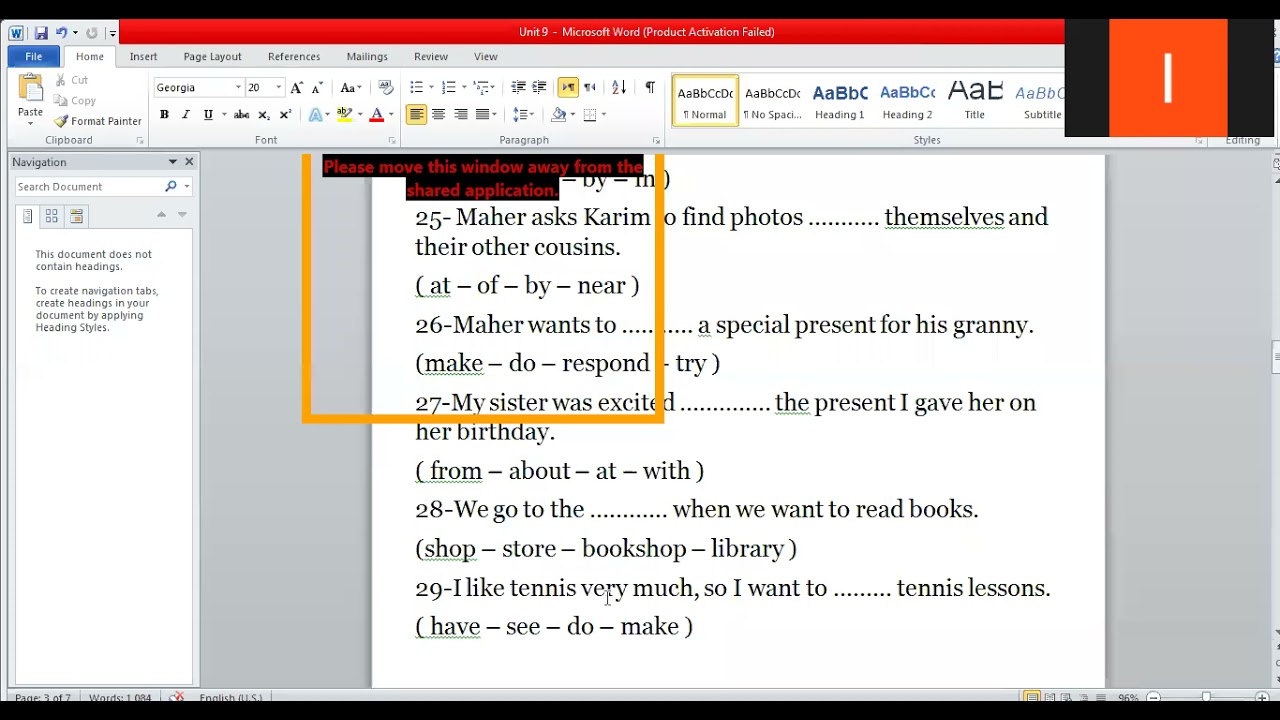Click the Save icon in quick access toolbar
The image size is (1280, 720).
(41, 33)
